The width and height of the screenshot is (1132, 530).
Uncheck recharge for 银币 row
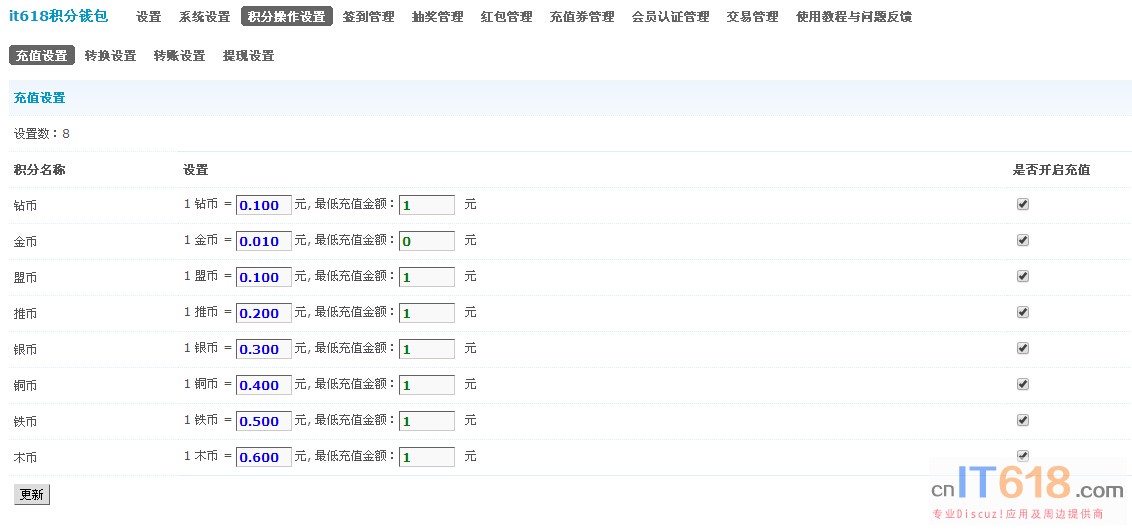[x=1022, y=349]
